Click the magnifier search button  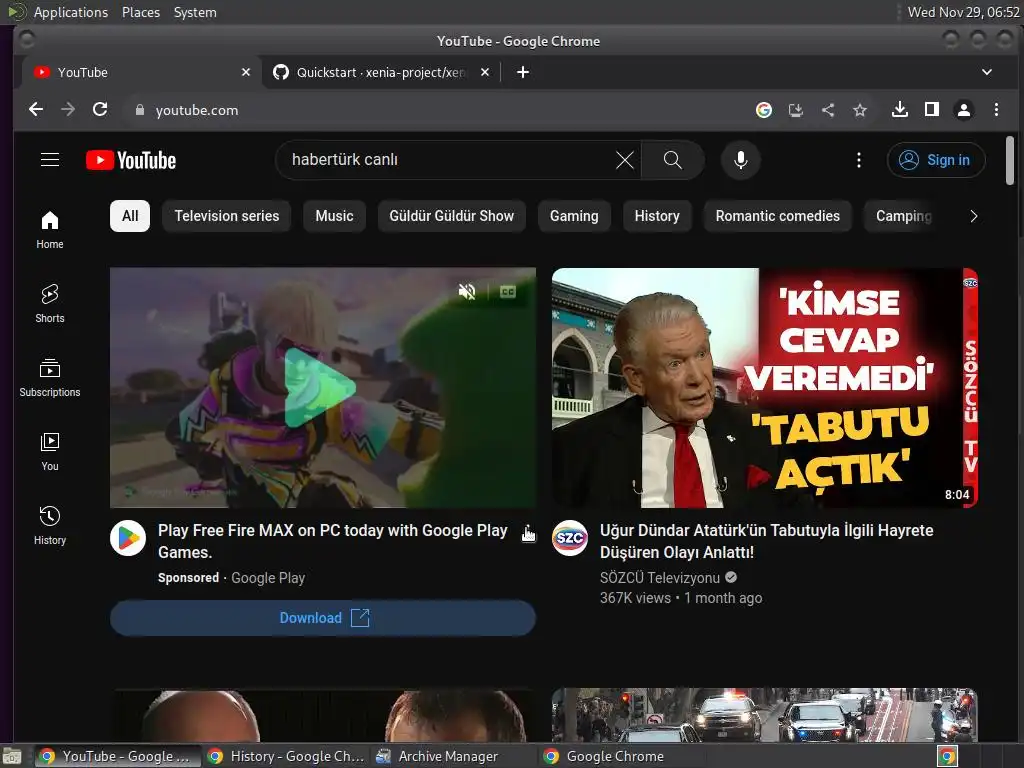tap(673, 160)
